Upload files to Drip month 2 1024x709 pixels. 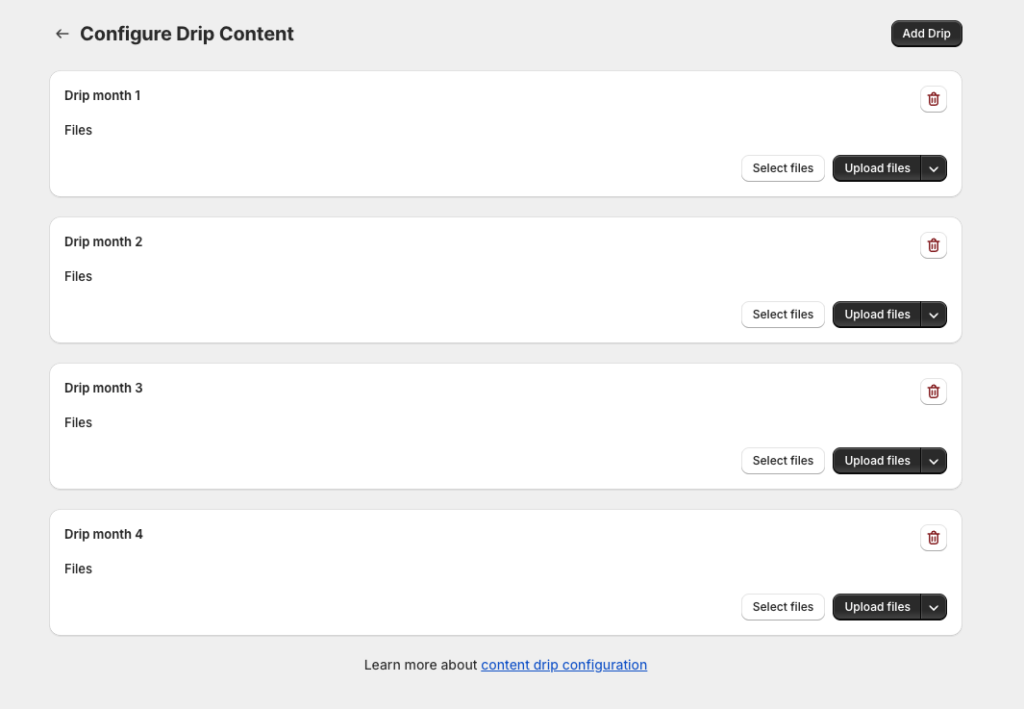(x=876, y=314)
